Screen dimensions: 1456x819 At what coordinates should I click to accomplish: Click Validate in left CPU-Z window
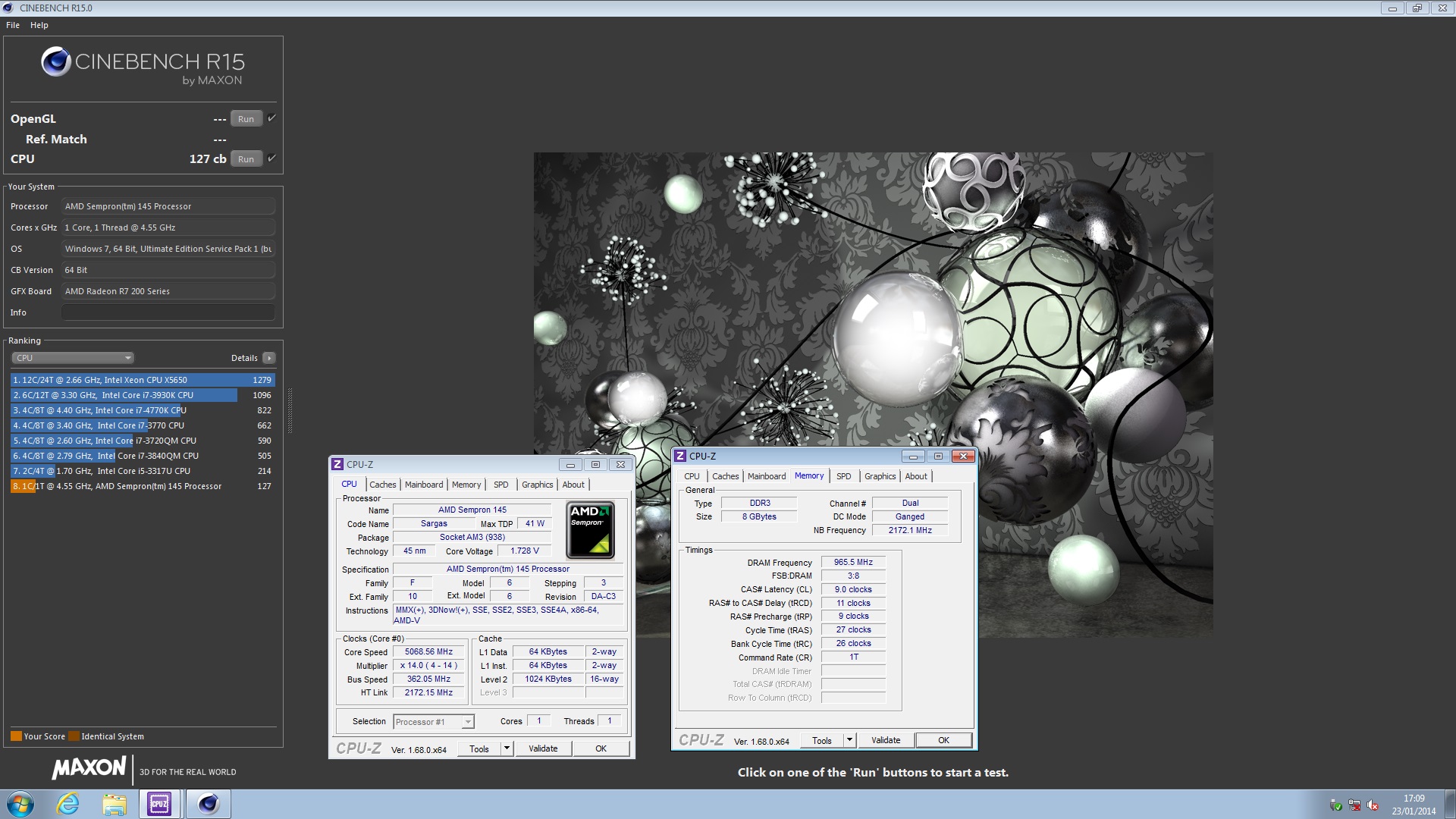pyautogui.click(x=543, y=748)
